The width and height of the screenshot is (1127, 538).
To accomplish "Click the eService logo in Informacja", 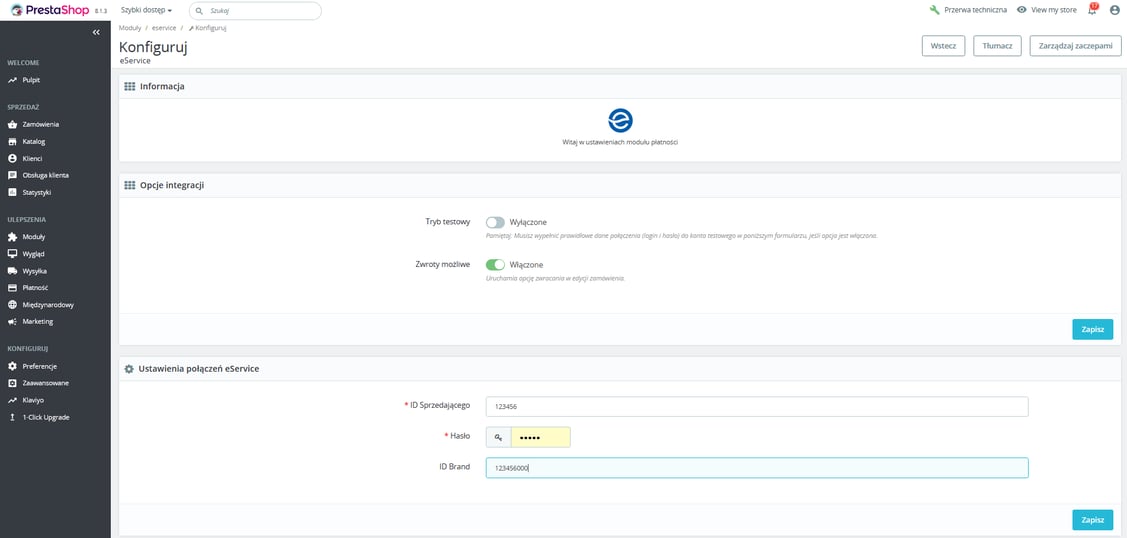I will coord(620,120).
